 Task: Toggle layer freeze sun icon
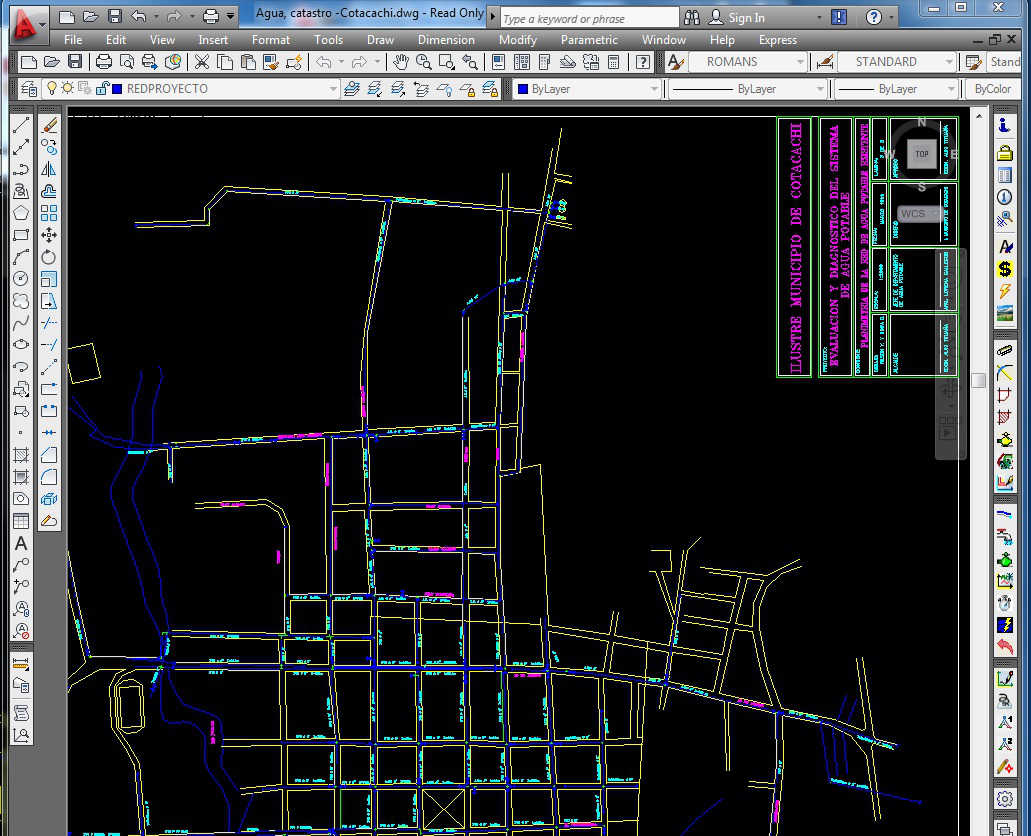pos(68,89)
